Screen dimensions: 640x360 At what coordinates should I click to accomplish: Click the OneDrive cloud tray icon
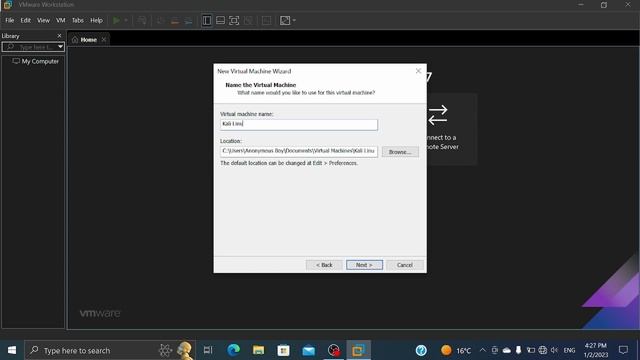click(x=507, y=350)
